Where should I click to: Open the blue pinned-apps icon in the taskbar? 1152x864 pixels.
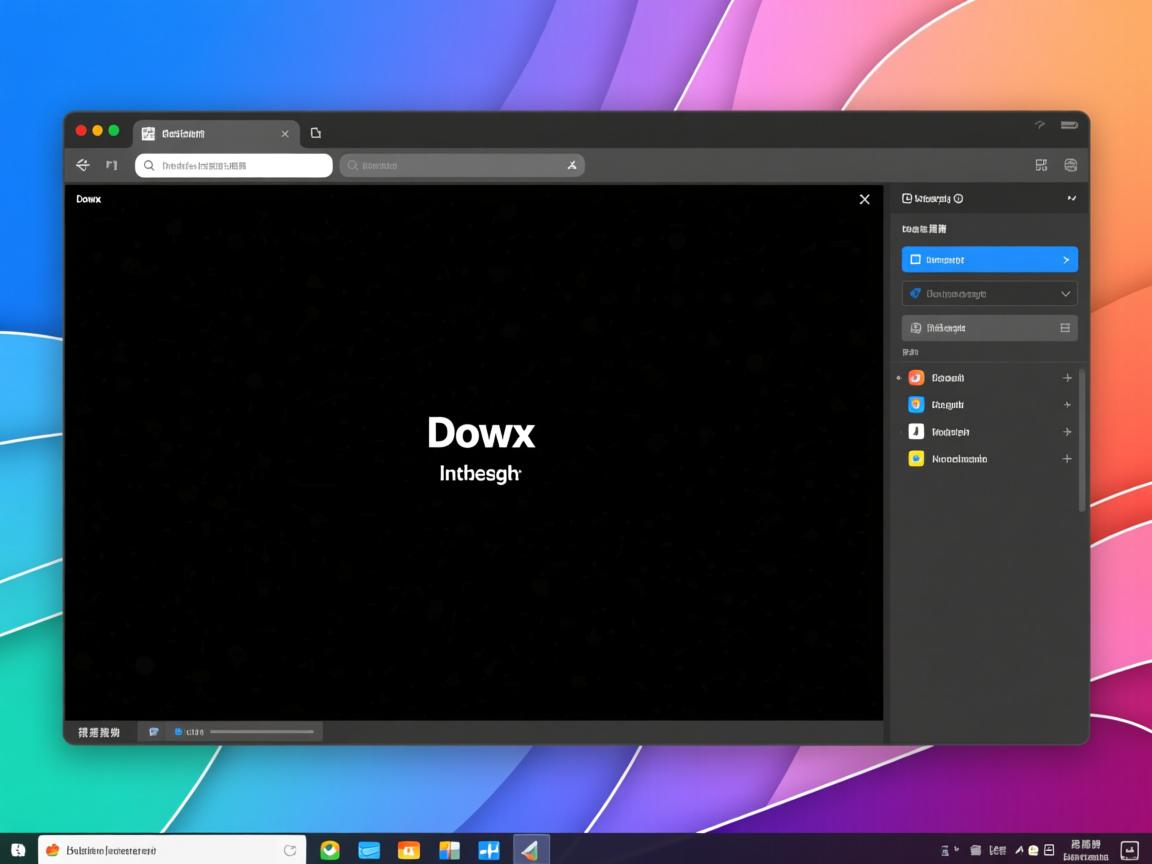(488, 849)
